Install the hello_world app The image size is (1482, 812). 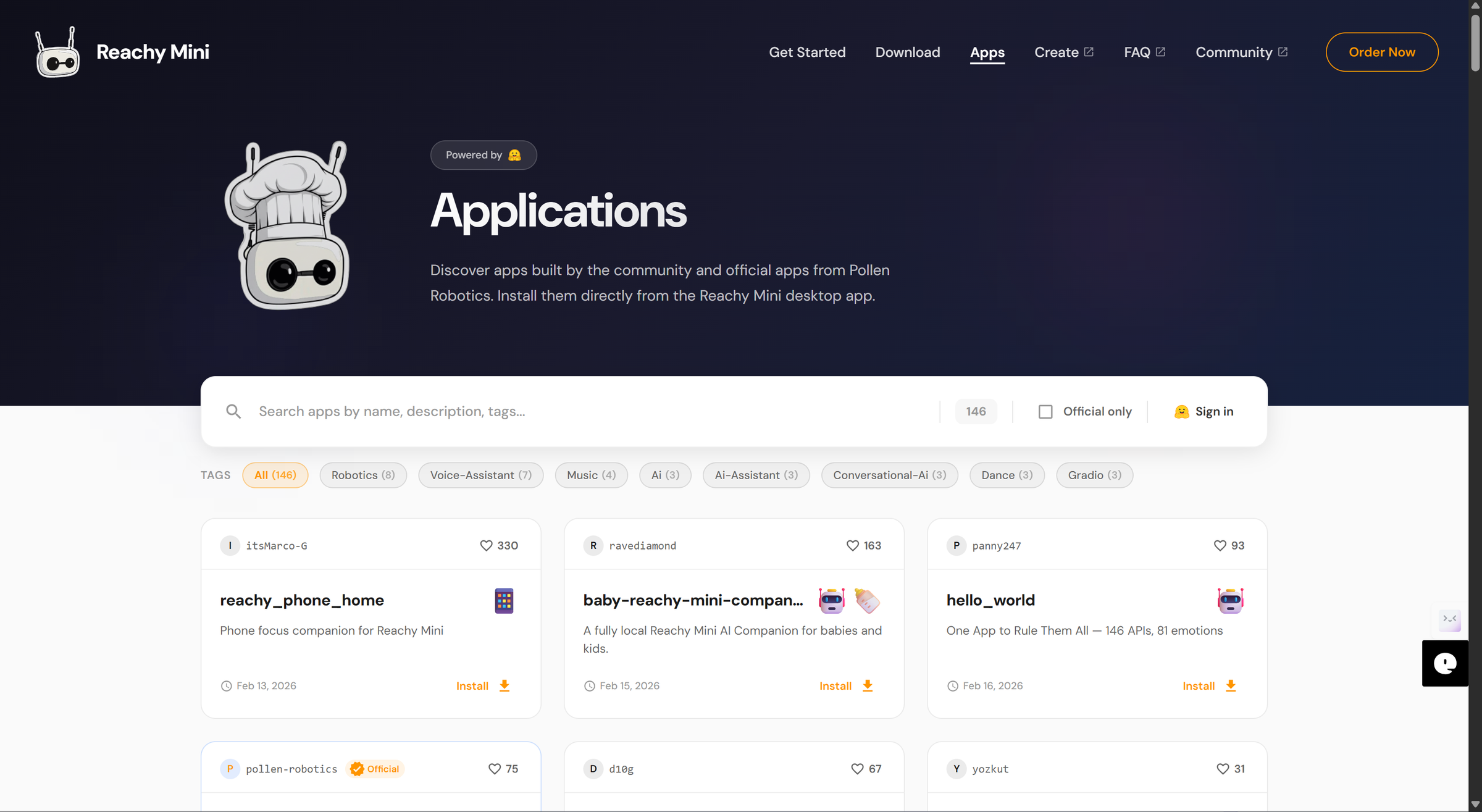click(x=1209, y=686)
